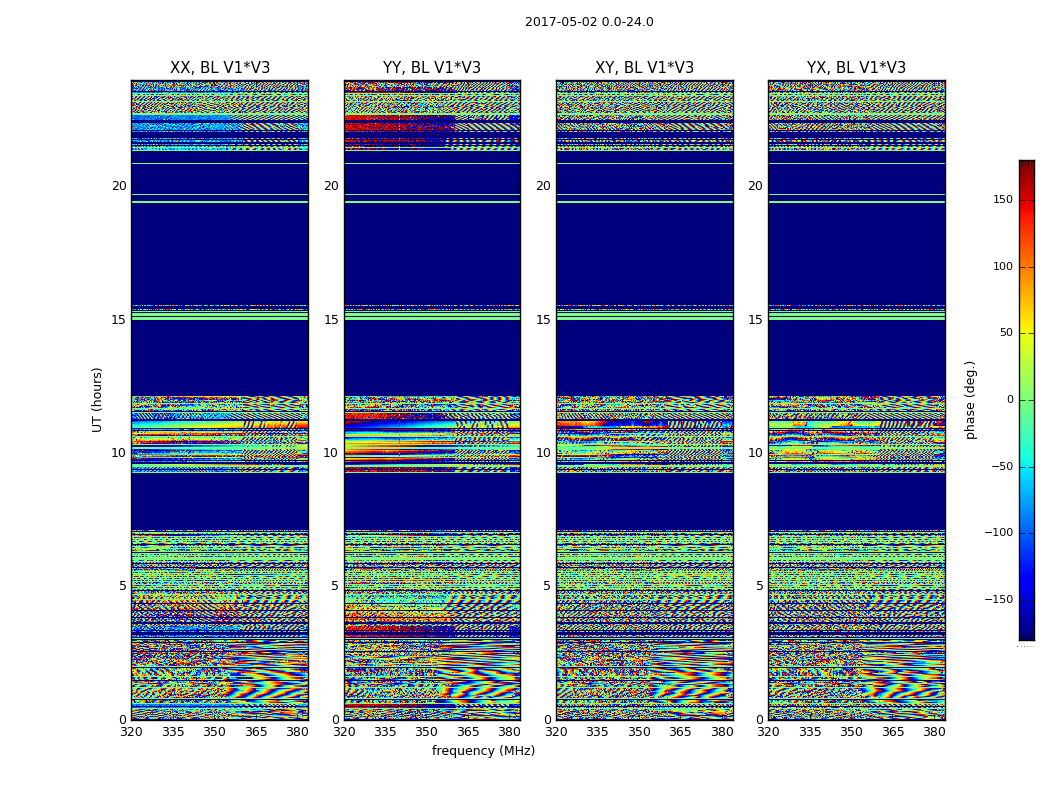Click the 350 tick label under the YY plot

coord(427,732)
